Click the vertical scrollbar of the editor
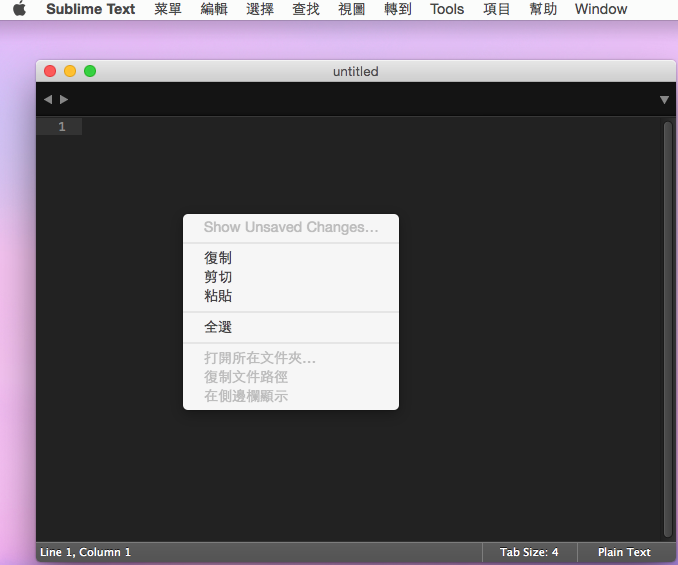Viewport: 678px width, 565px height. point(668,329)
